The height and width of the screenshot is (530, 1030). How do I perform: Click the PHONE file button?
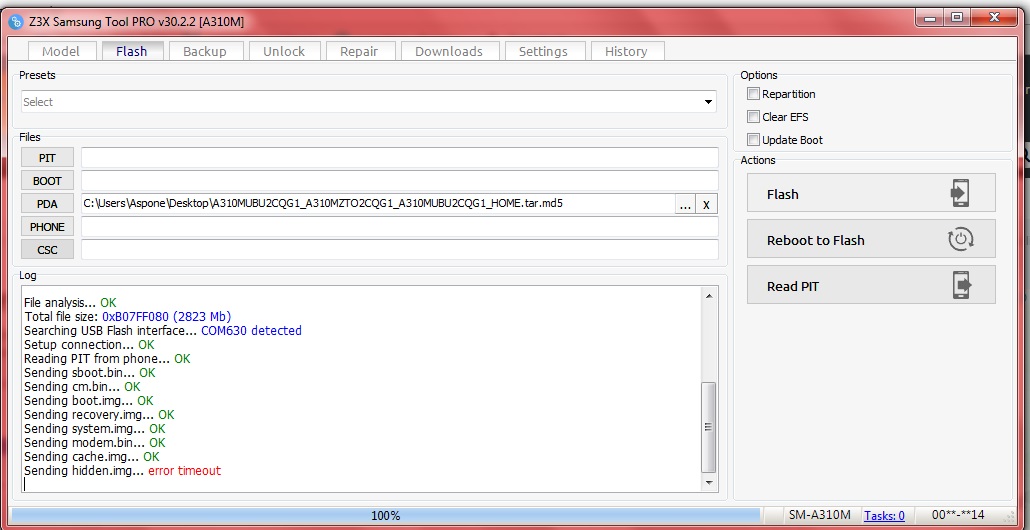47,227
